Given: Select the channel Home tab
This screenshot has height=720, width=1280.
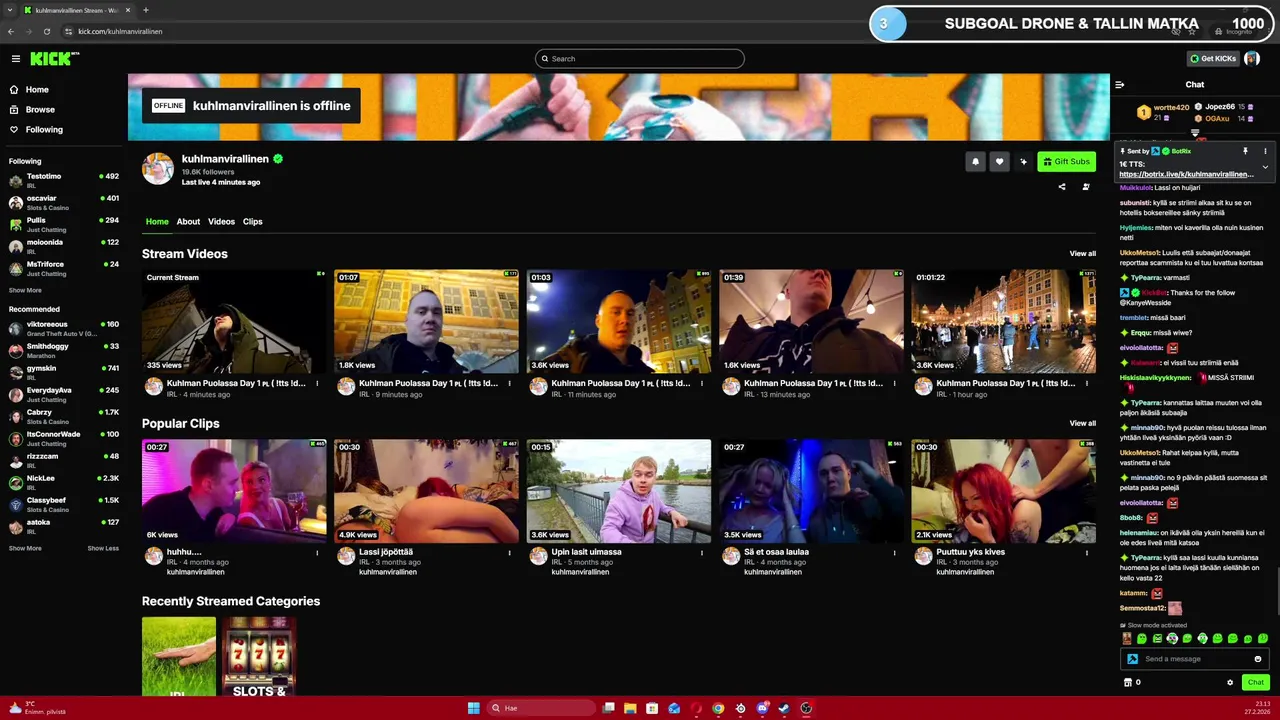Looking at the screenshot, I should (x=157, y=222).
